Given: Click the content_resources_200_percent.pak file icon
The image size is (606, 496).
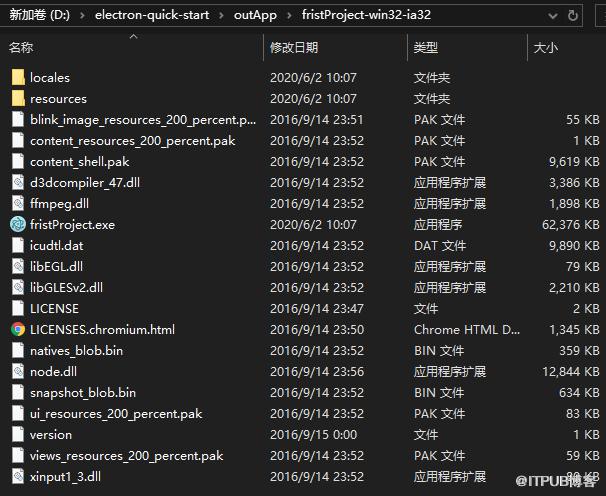Looking at the screenshot, I should click(x=18, y=140).
